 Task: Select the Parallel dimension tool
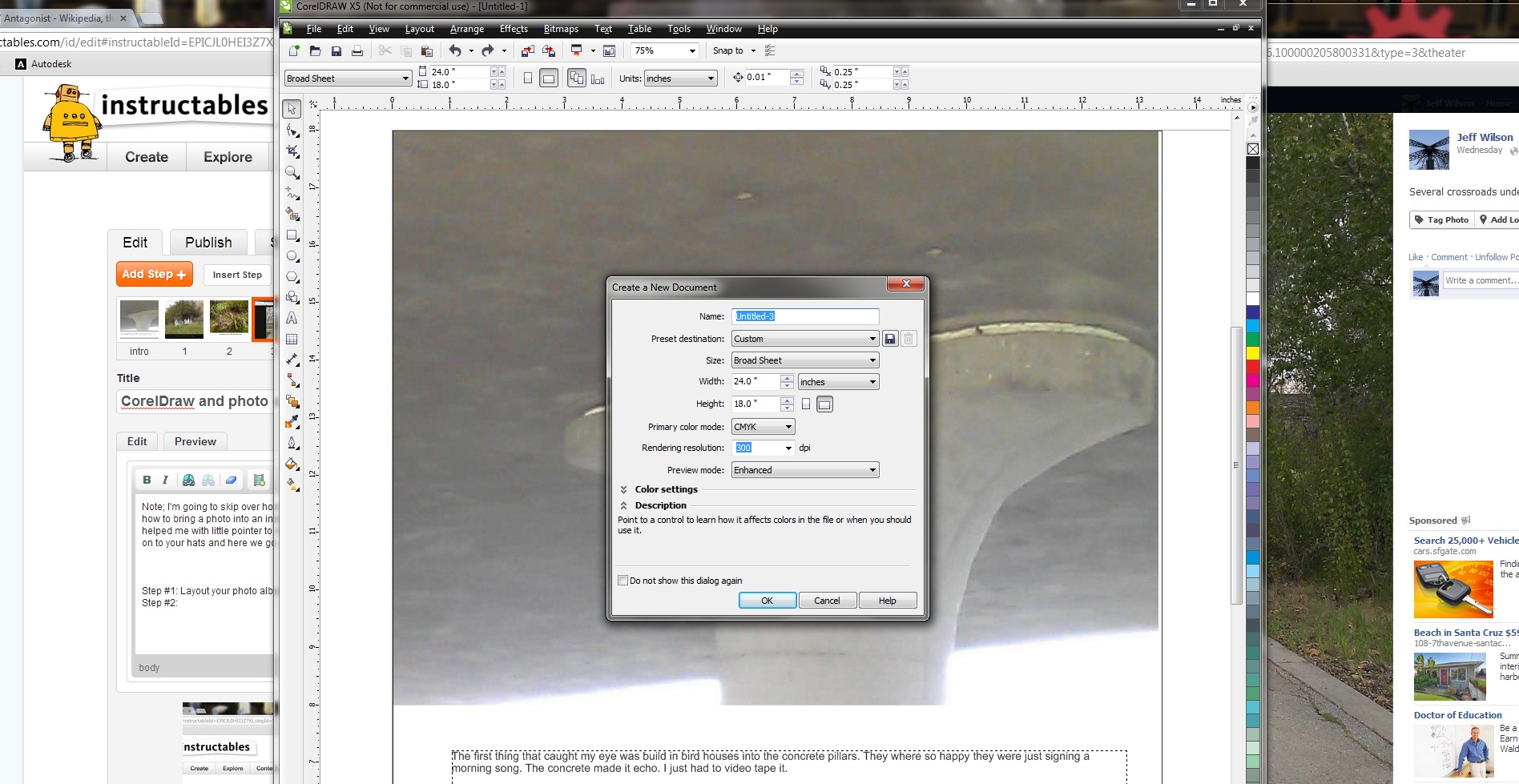click(x=292, y=360)
